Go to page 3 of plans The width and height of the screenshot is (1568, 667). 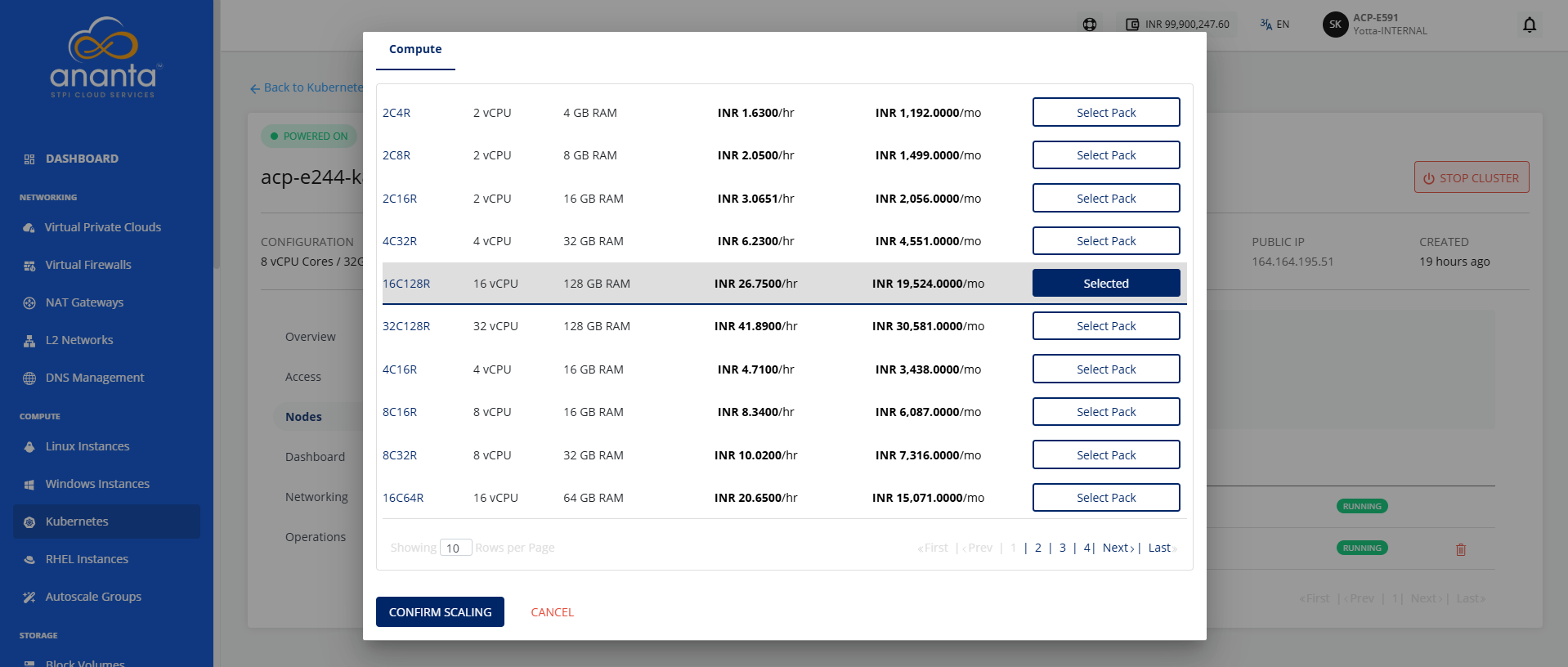point(1063,548)
